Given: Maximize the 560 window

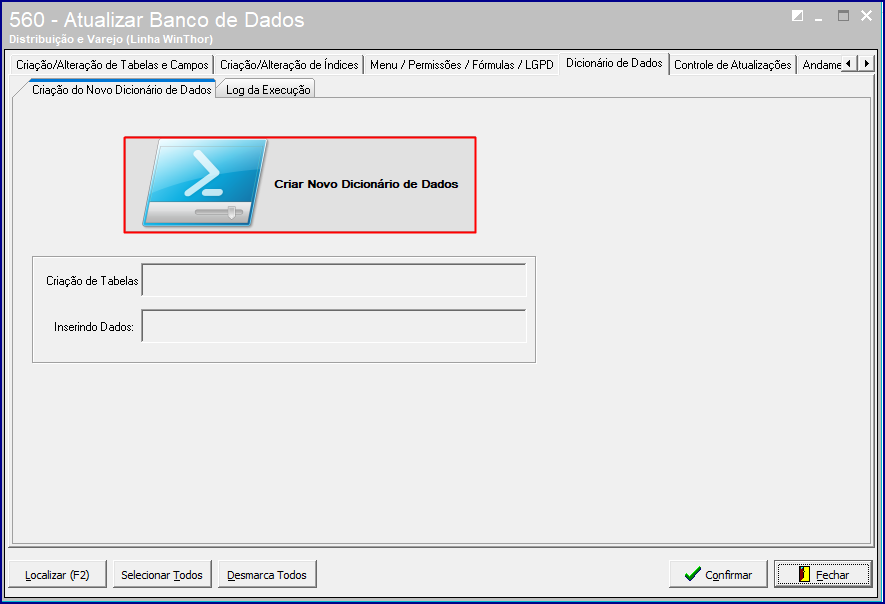Looking at the screenshot, I should click(x=843, y=16).
